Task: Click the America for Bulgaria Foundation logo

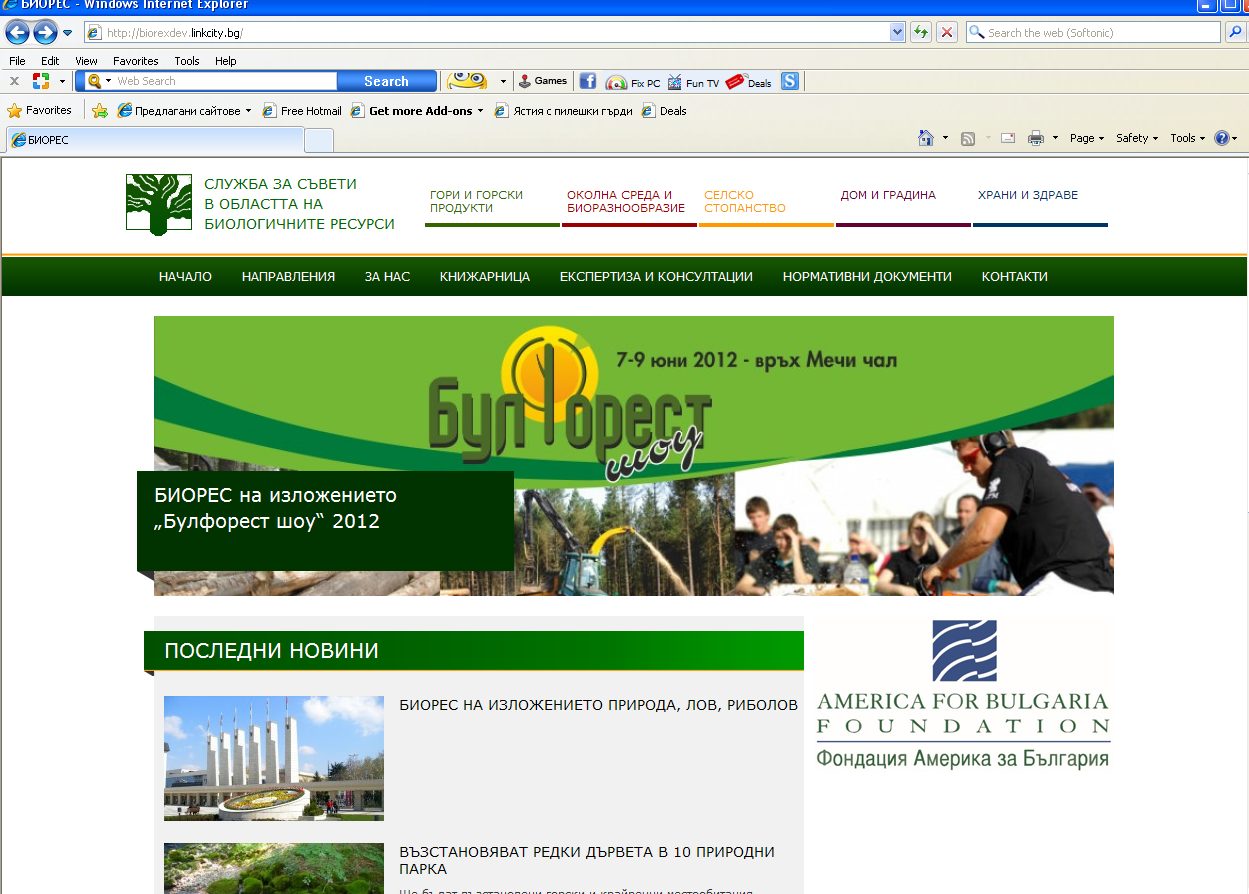Action: tap(963, 694)
